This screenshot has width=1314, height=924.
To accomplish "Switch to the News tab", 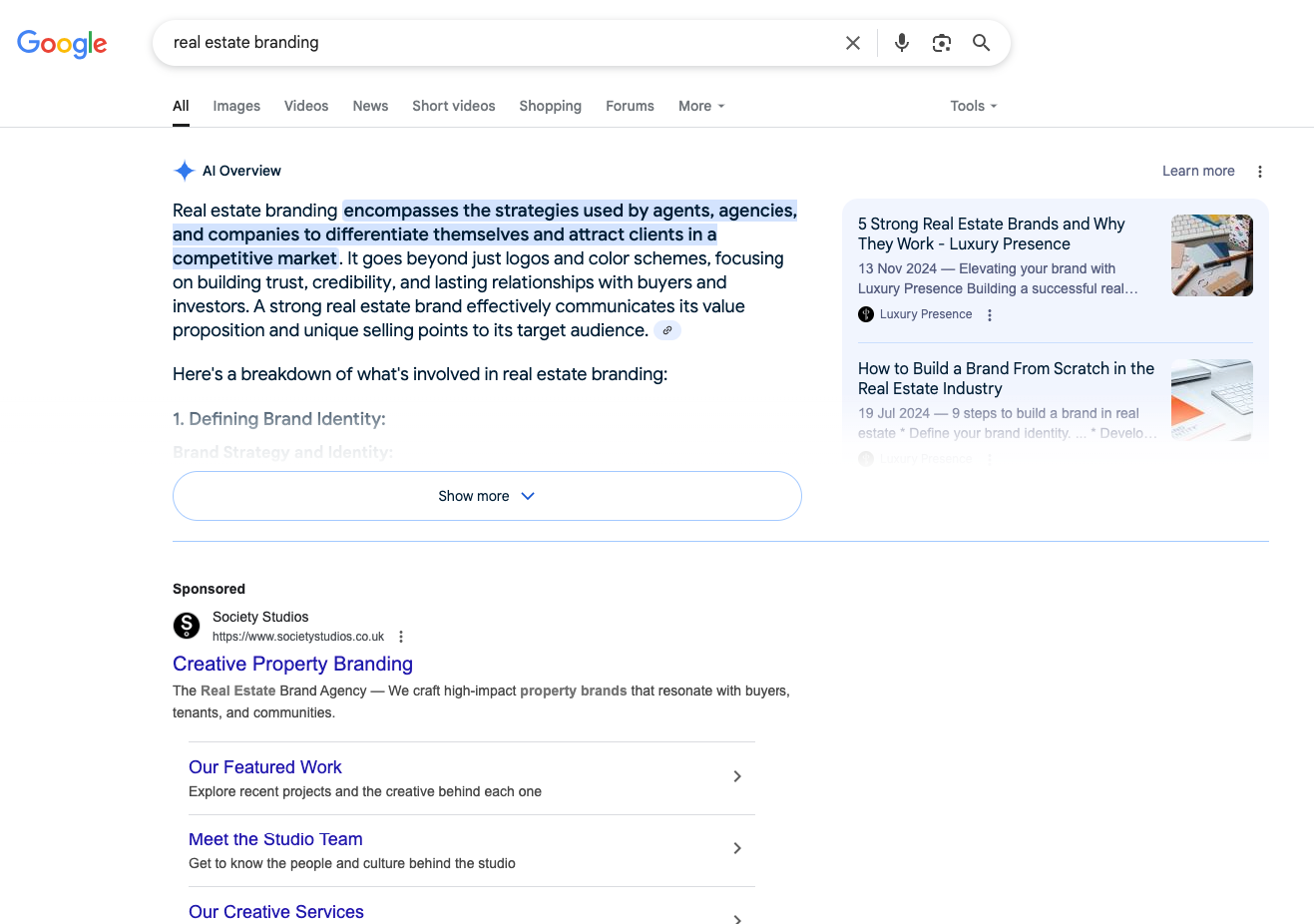I will 370,106.
